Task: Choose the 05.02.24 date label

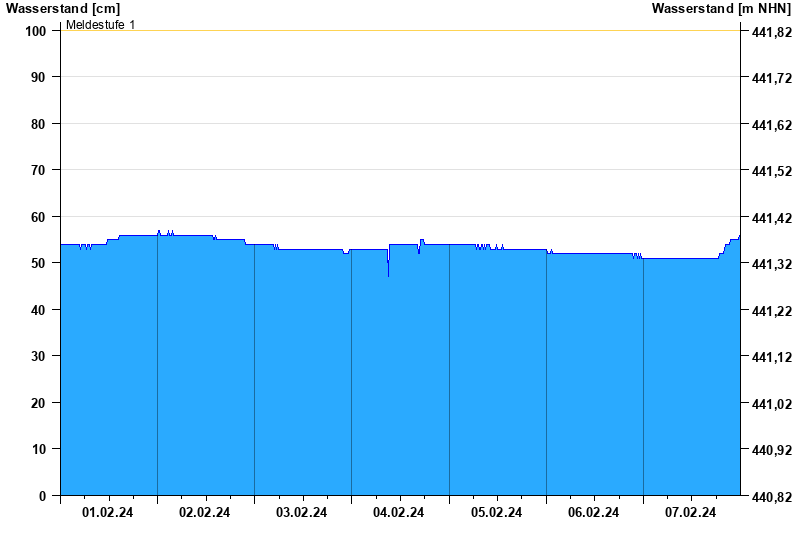Action: click(x=496, y=513)
